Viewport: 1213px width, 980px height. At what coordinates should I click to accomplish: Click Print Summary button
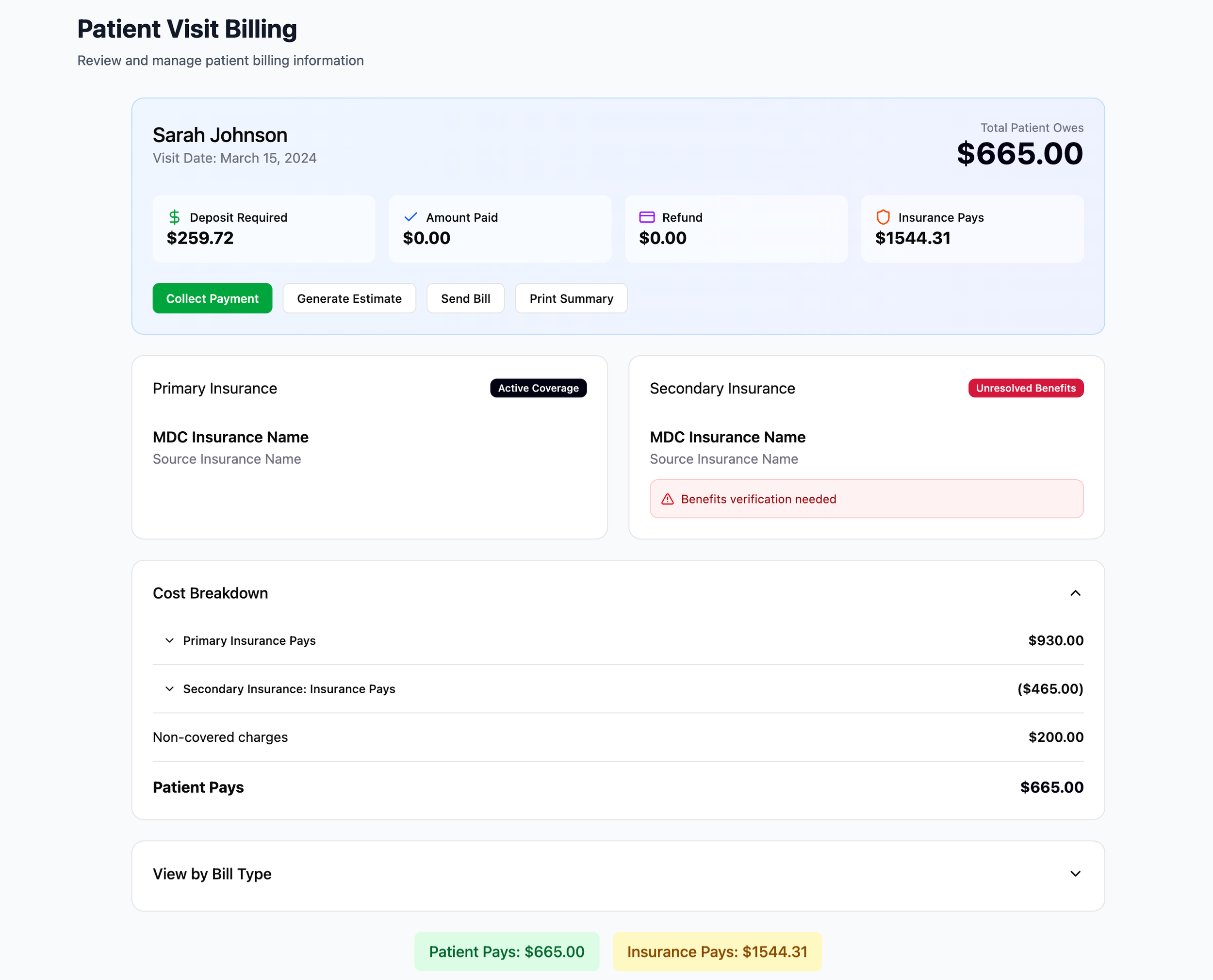(x=571, y=299)
